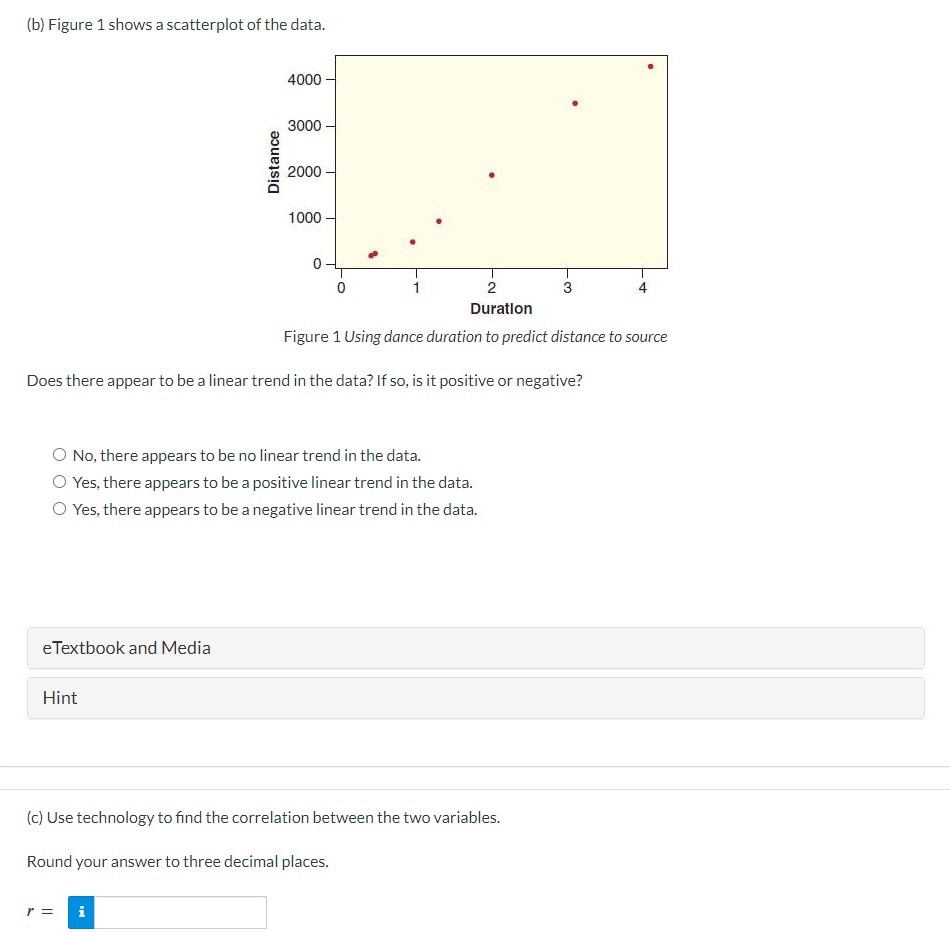Click the linear trend question prompt text
950x933 pixels.
tap(304, 380)
